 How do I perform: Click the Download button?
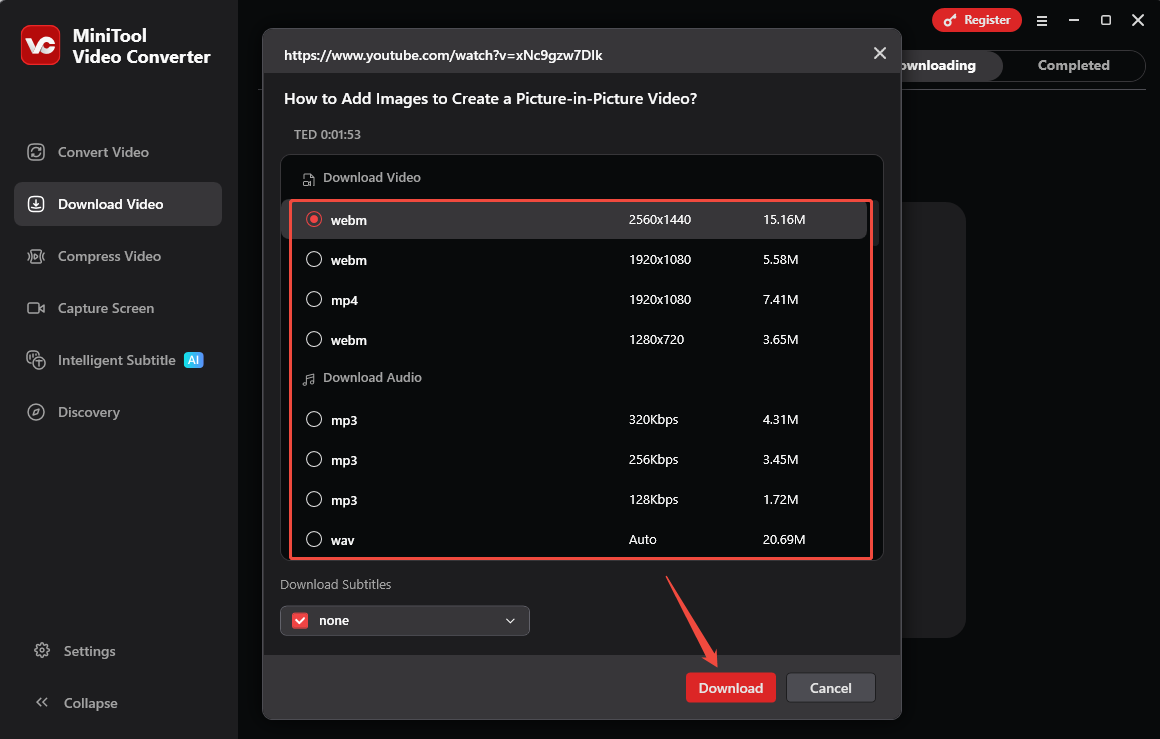click(x=730, y=687)
